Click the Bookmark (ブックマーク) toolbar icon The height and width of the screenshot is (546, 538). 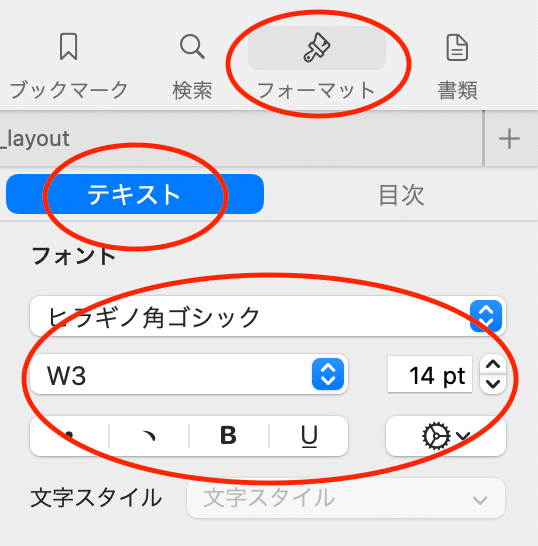68,47
